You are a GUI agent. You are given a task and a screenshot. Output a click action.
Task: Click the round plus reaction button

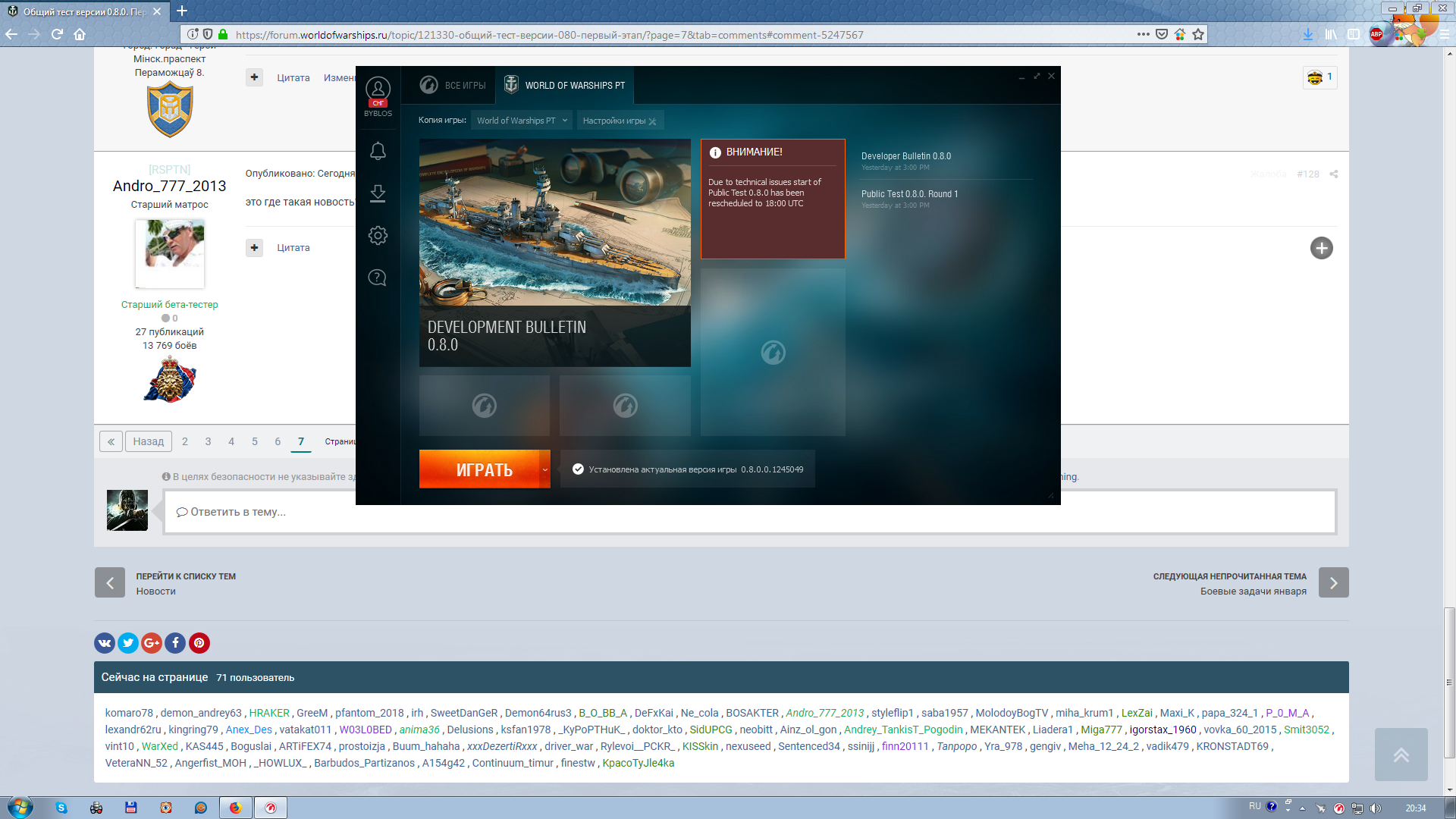click(1321, 248)
